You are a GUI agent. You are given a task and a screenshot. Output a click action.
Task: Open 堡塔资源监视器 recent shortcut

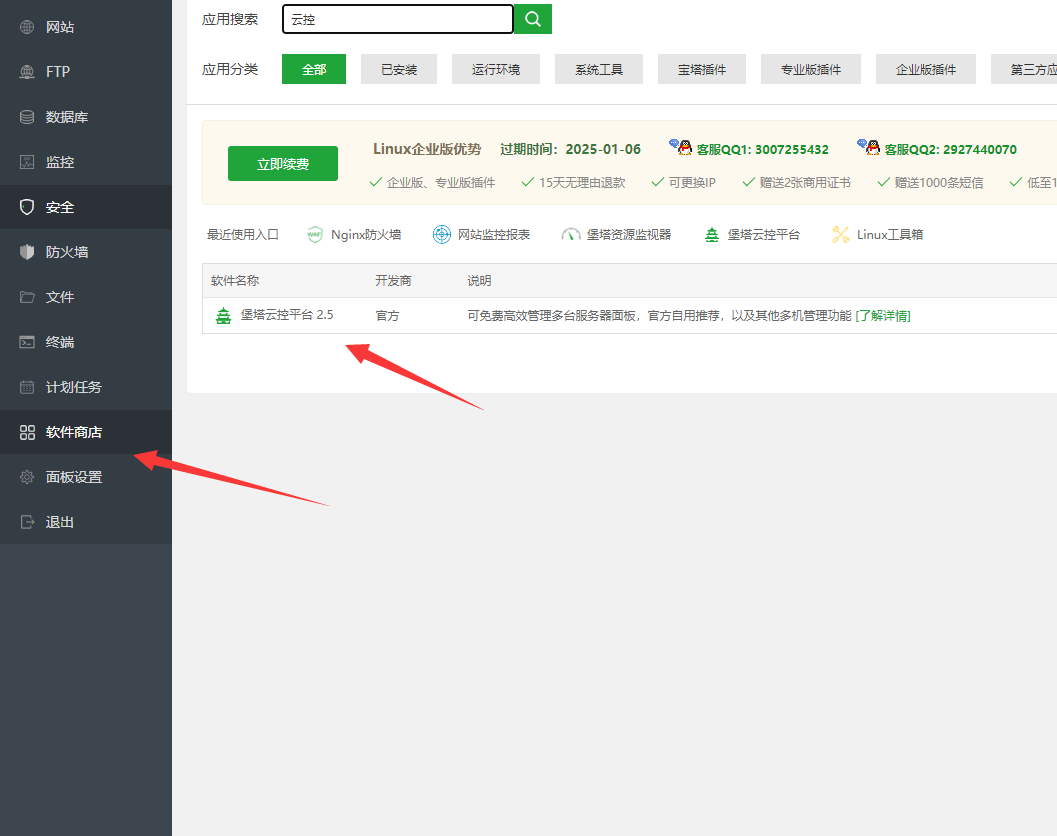point(616,235)
